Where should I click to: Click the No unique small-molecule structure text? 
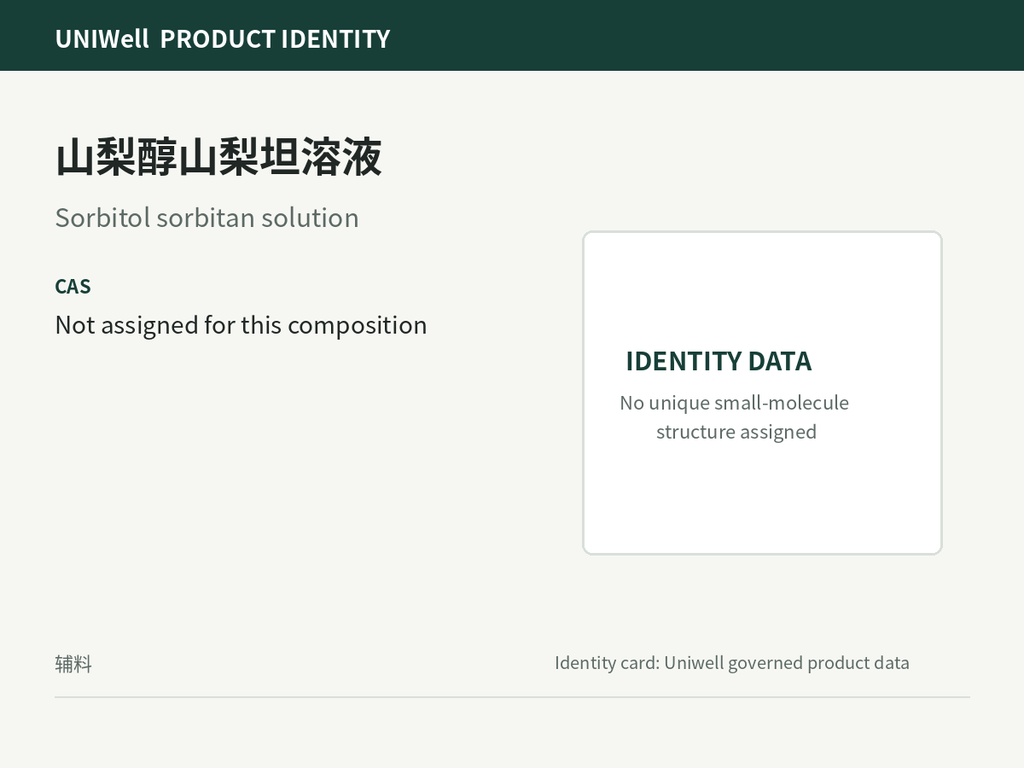(735, 417)
